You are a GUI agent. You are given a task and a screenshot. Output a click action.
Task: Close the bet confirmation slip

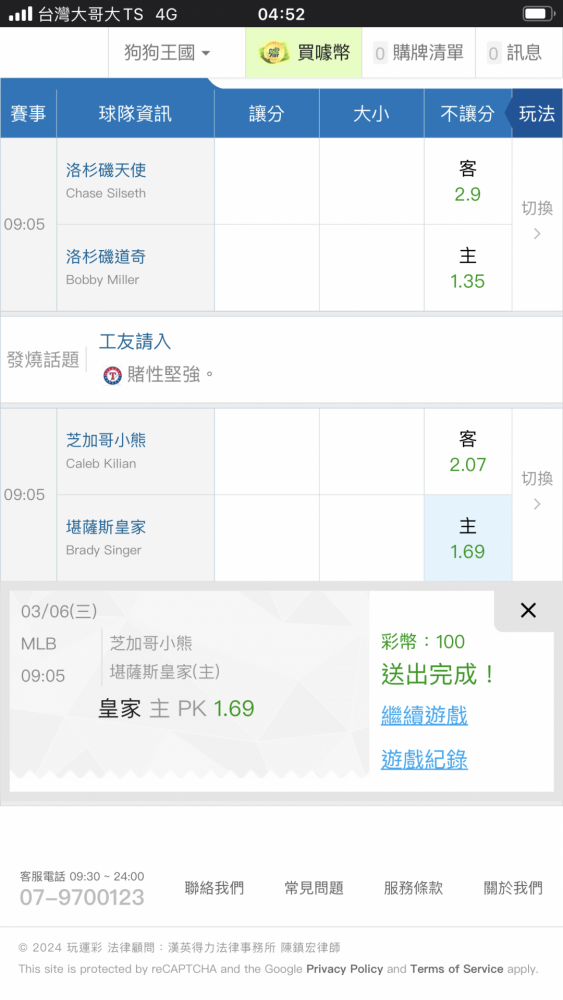point(528,610)
